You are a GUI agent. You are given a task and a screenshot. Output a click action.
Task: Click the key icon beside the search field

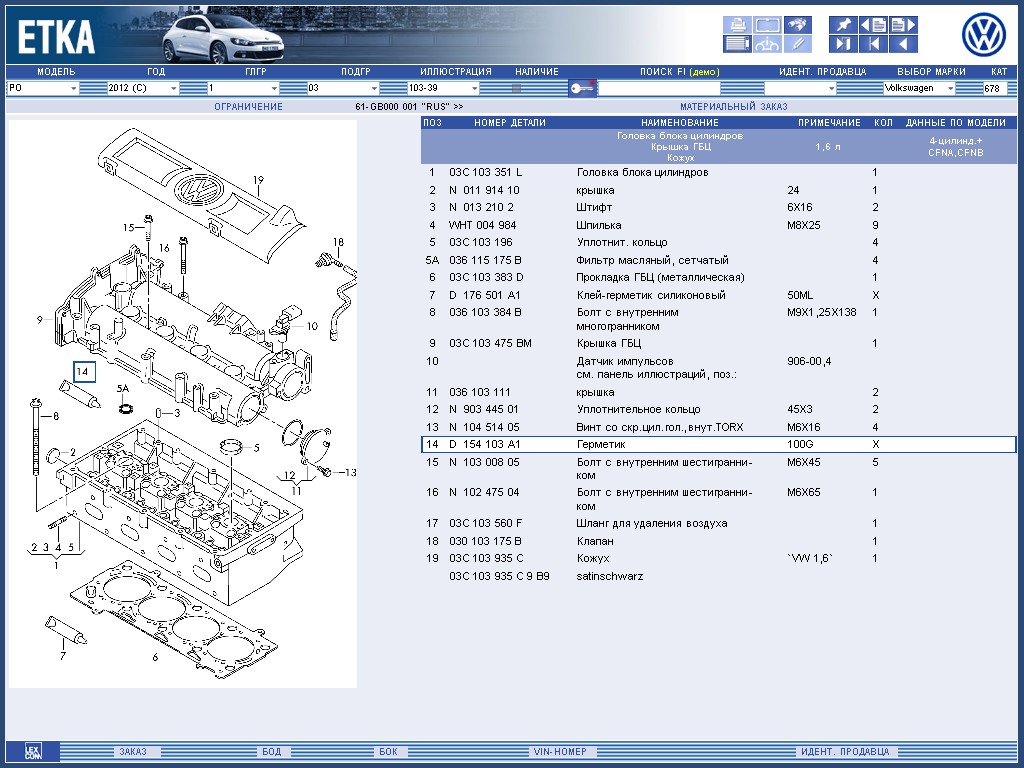582,88
